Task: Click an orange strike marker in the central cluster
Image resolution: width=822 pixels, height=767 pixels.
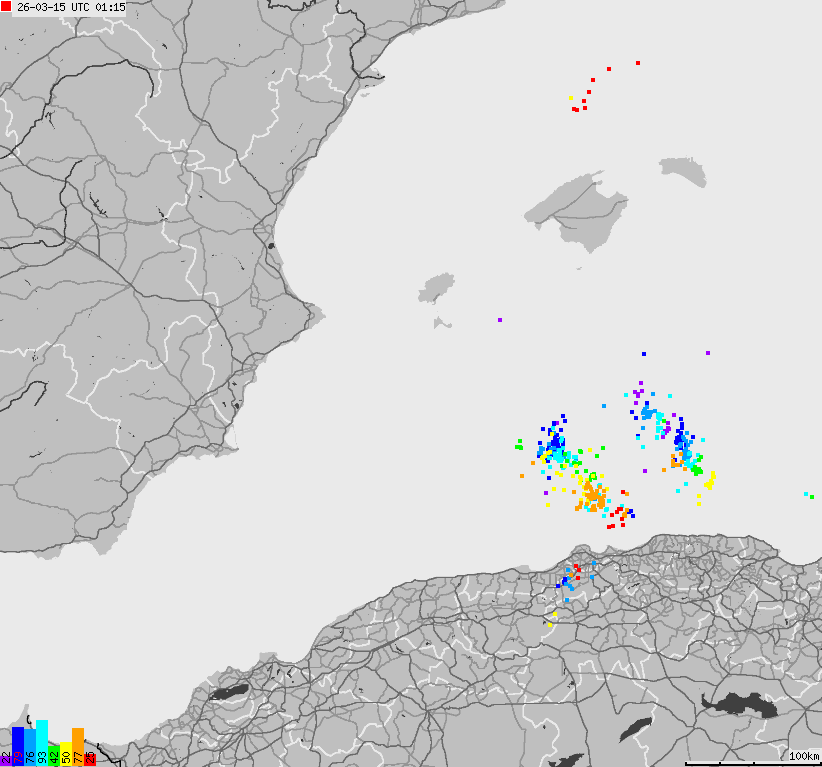Action: tap(592, 495)
